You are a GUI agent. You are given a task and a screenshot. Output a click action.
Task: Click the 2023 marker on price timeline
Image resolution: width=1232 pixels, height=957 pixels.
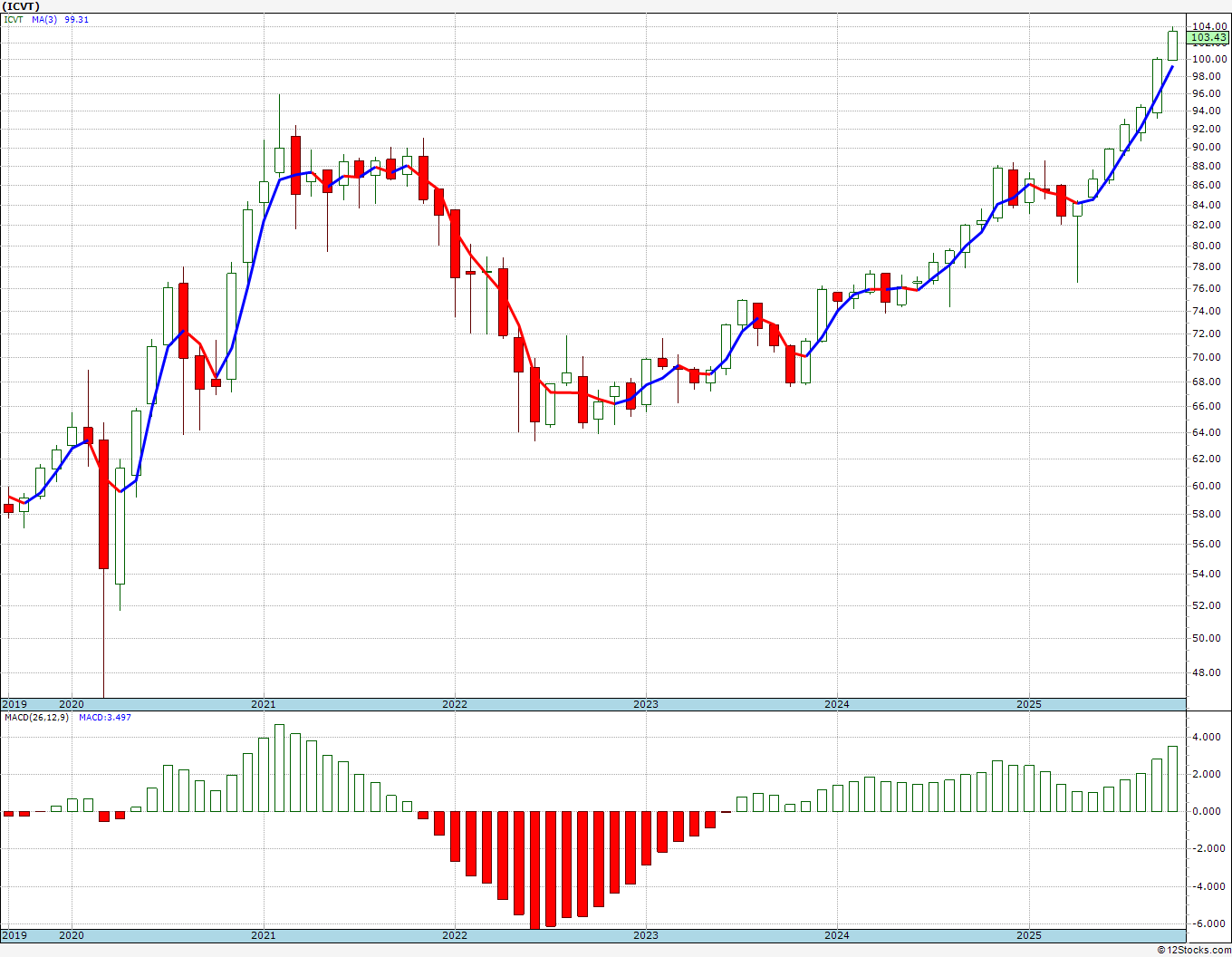(646, 704)
